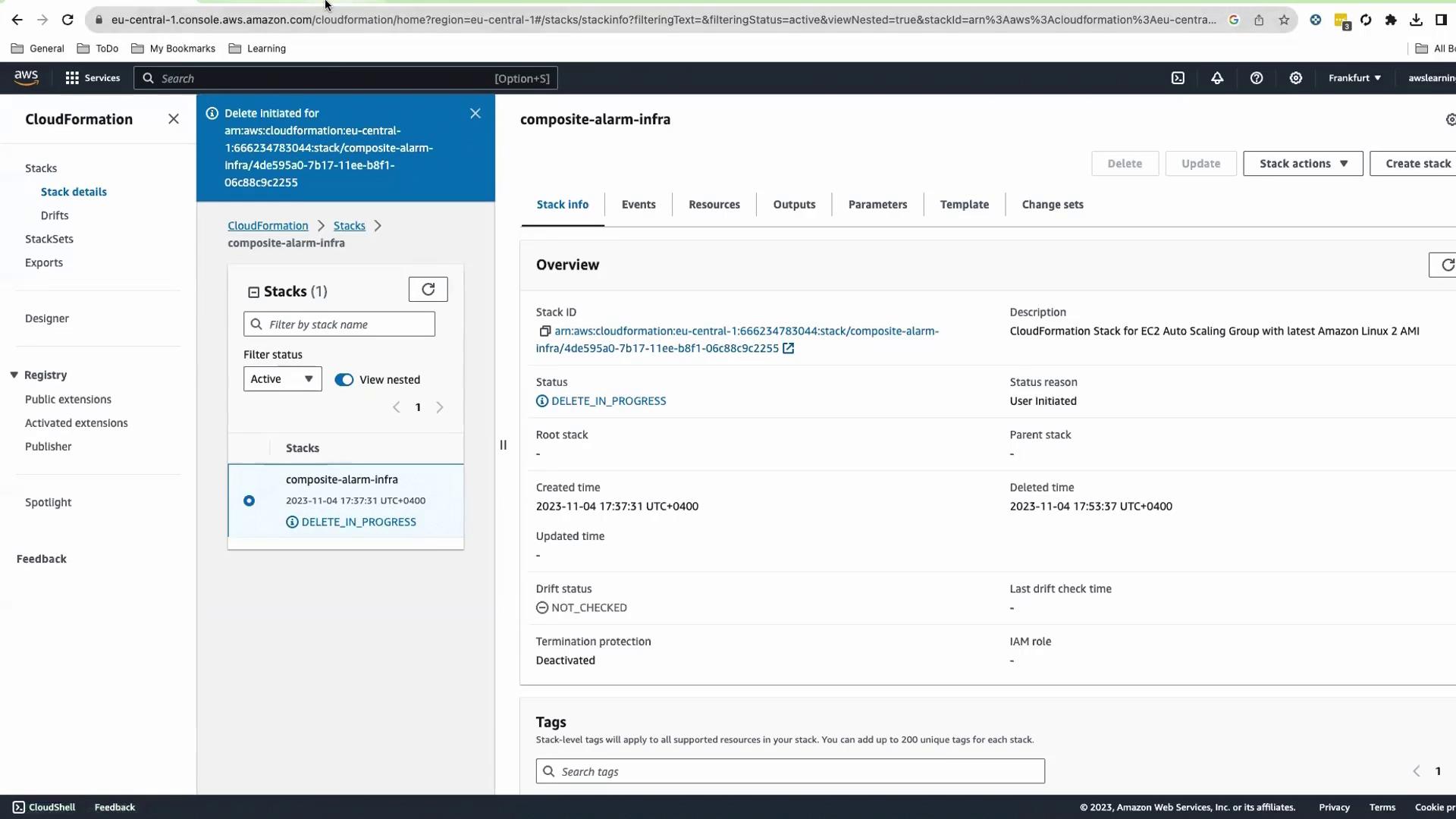Select composite-alarm-infra stack radio button
This screenshot has width=1456, height=819.
pyautogui.click(x=249, y=501)
